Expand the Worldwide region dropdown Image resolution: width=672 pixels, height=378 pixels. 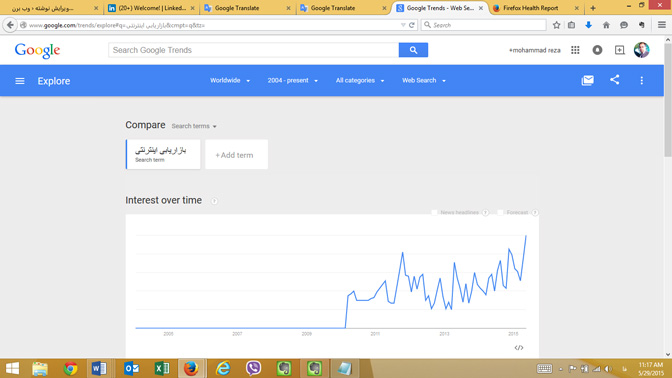(230, 81)
